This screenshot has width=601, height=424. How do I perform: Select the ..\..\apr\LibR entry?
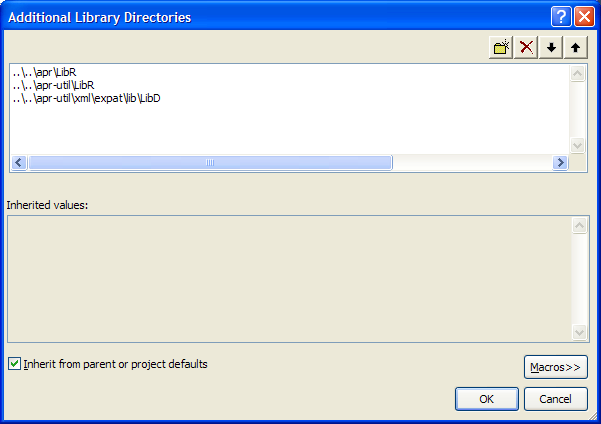[x=44, y=72]
